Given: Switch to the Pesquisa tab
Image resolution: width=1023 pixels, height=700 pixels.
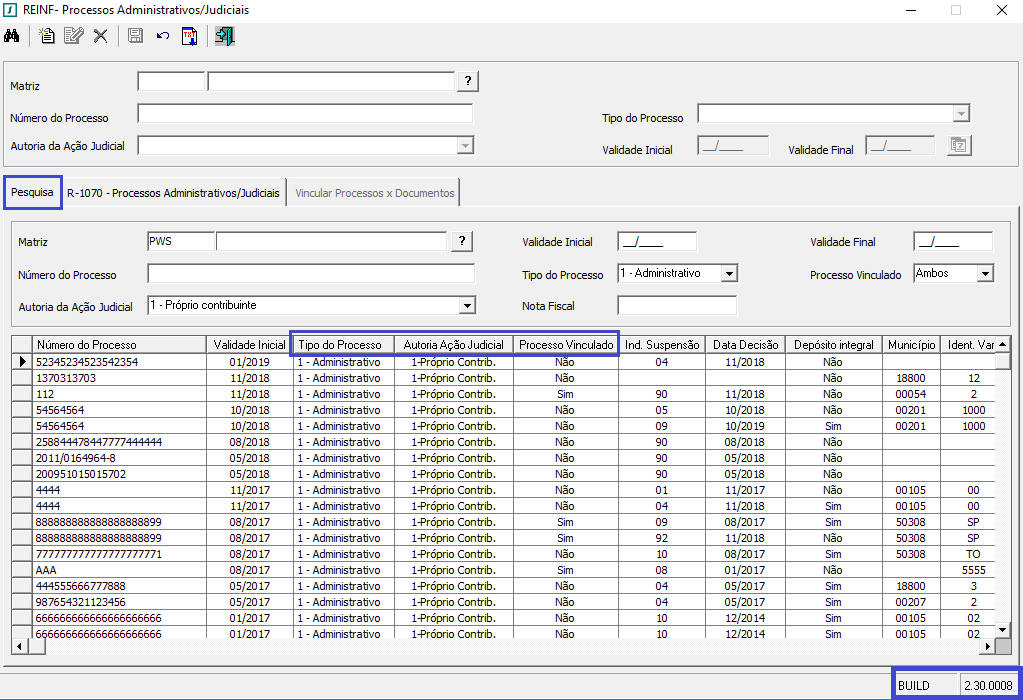Looking at the screenshot, I should tap(32, 192).
